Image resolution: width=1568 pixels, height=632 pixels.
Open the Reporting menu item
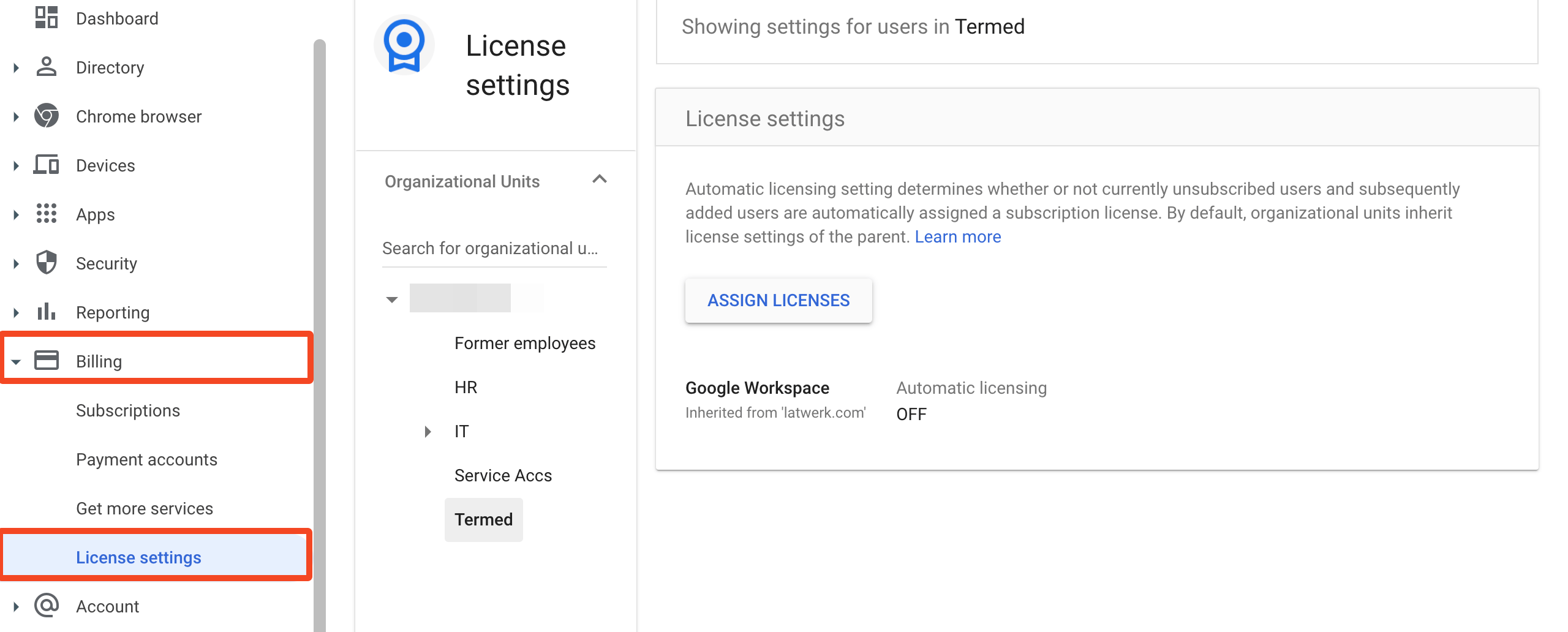coord(113,312)
